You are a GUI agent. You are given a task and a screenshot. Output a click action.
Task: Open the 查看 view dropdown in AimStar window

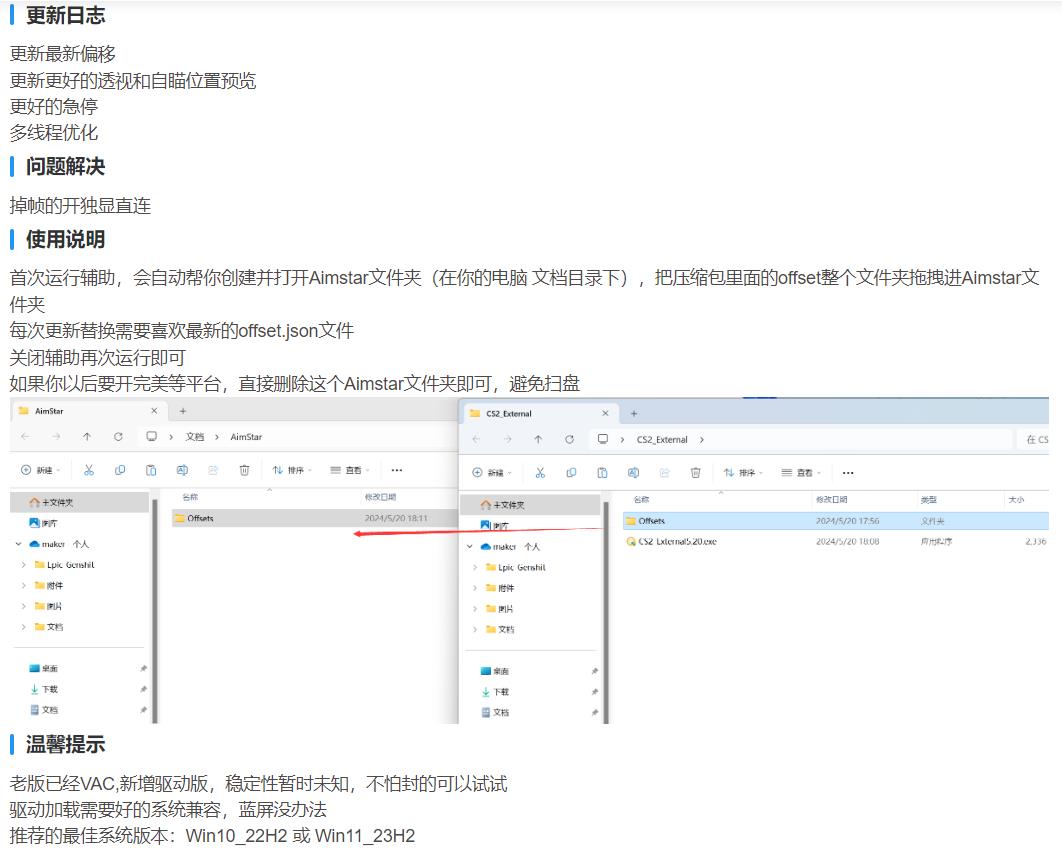coord(350,470)
